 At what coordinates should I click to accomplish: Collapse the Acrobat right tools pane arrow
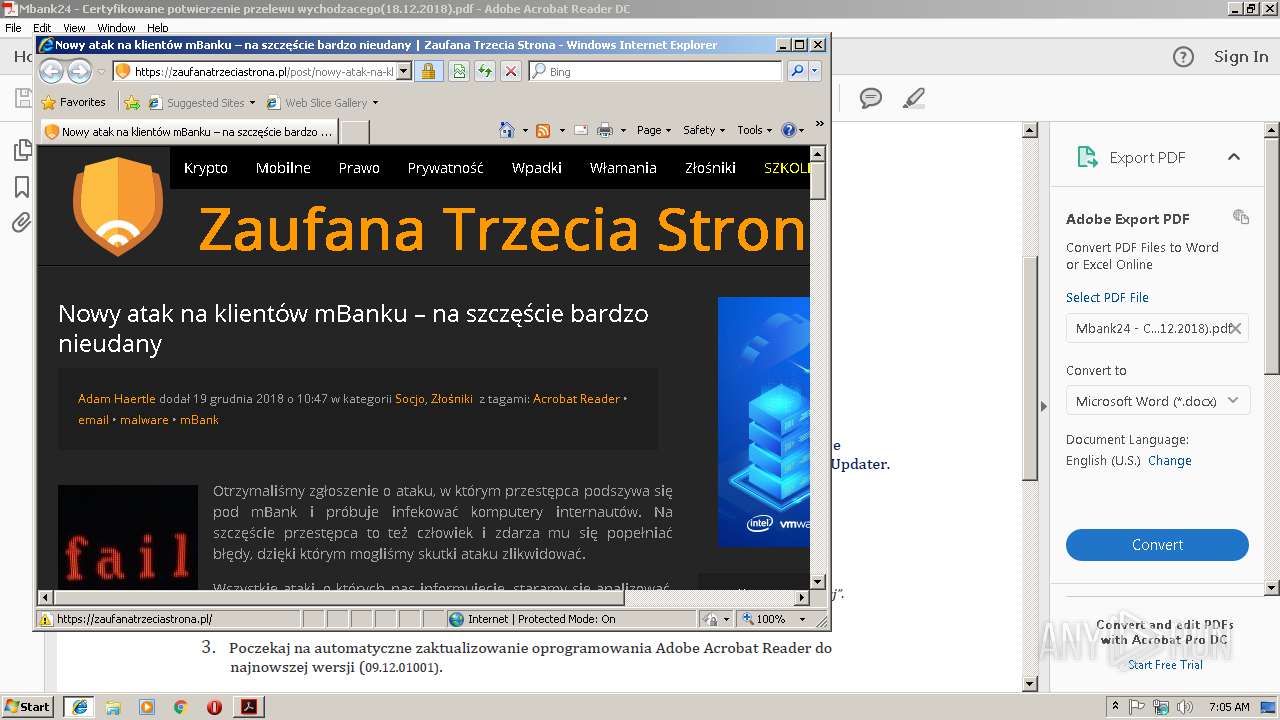point(1043,406)
